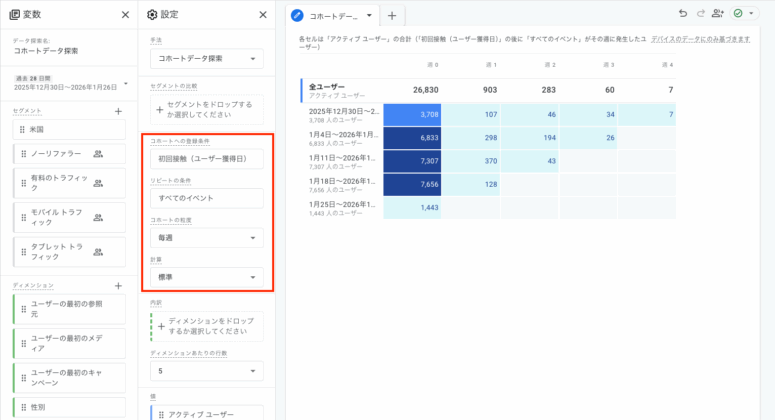Click the すべてのイベント return criteria field
The height and width of the screenshot is (420, 775).
(207, 198)
